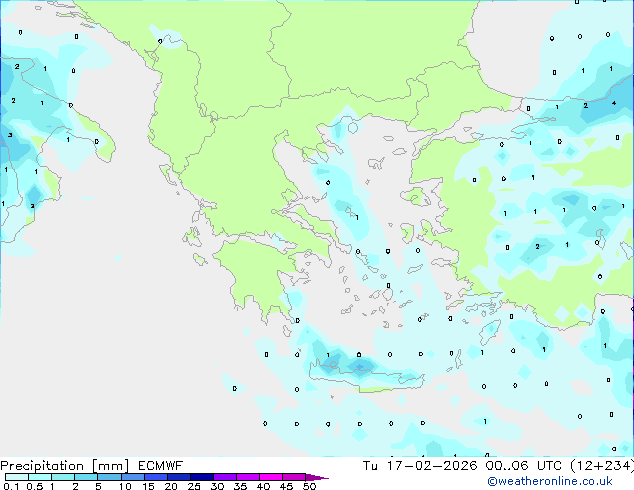
Task: Click the 'Precipitation' title text
Action: pyautogui.click(x=42, y=466)
